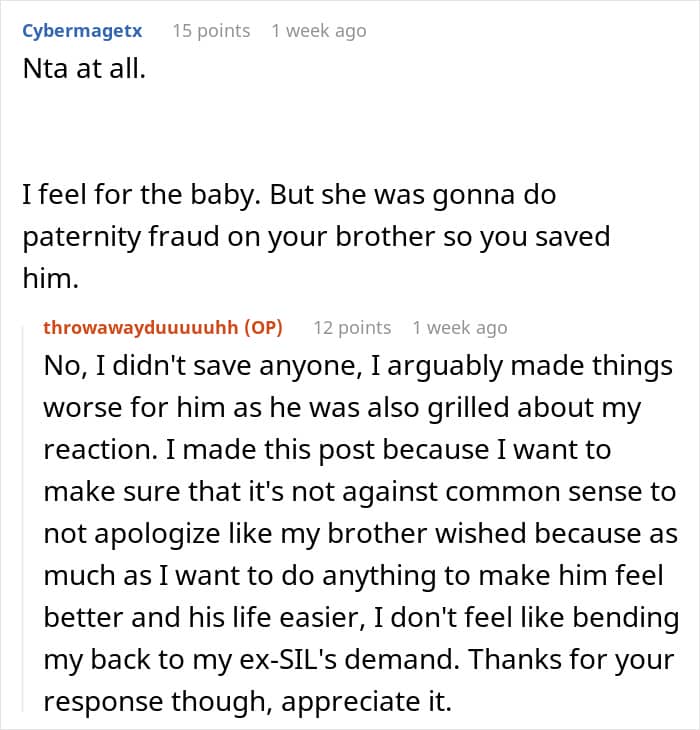The height and width of the screenshot is (730, 700).
Task: Open the Cybermagetx comment's 1 week ago timestamp
Action: tap(319, 31)
